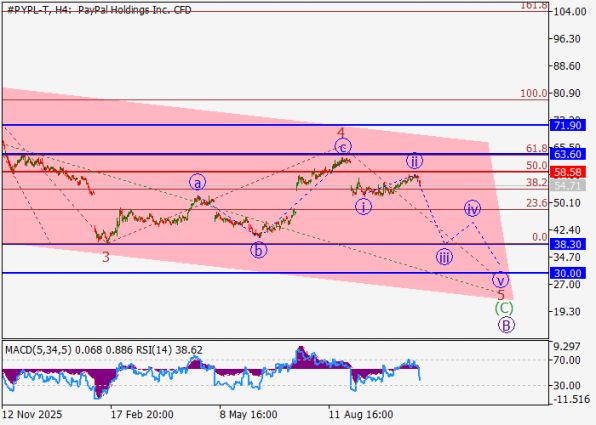Click the 96.30 price scale value
This screenshot has height=425, width=596.
coord(567,39)
